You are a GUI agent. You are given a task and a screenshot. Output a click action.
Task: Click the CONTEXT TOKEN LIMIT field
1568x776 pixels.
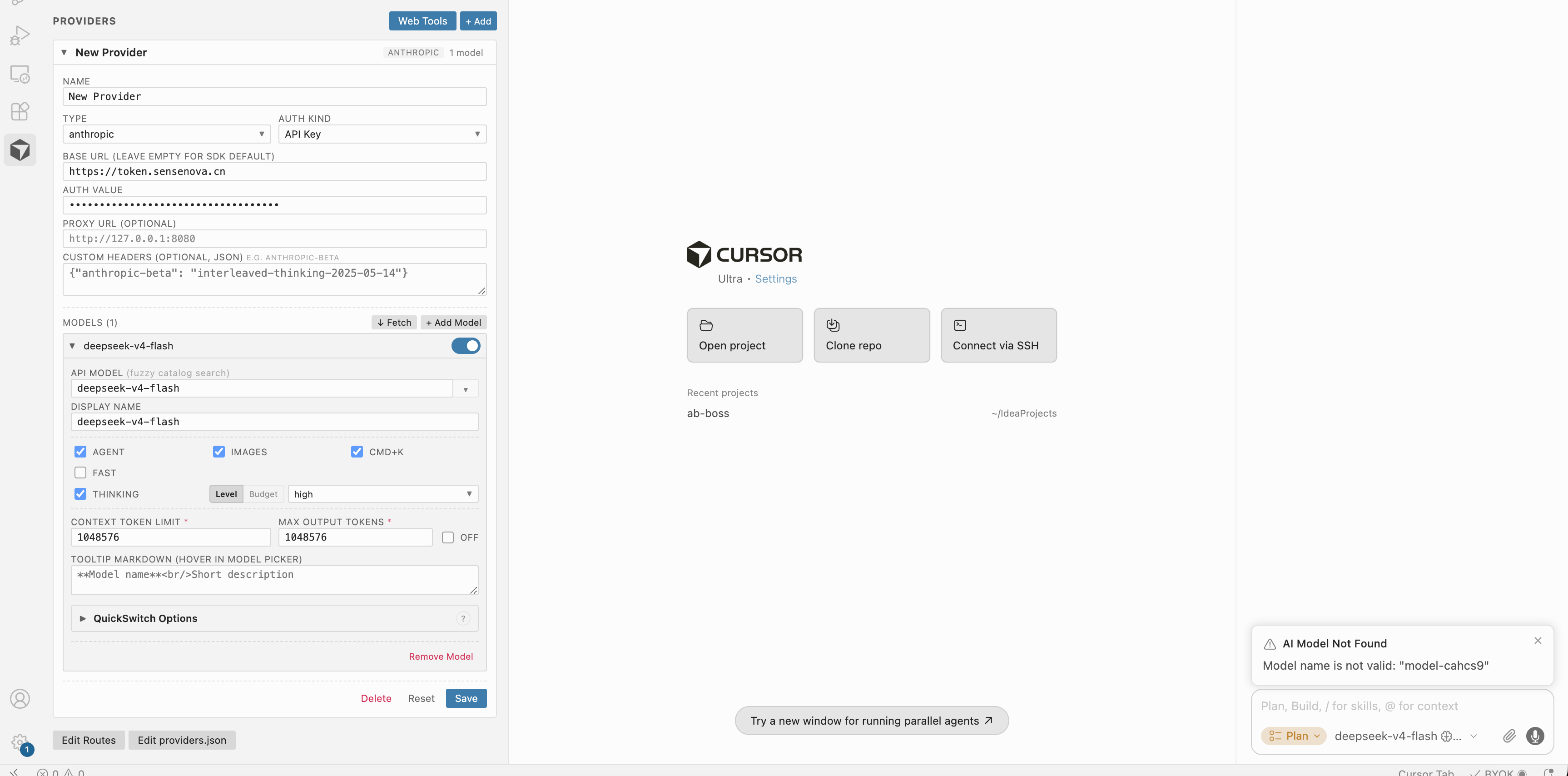[170, 537]
